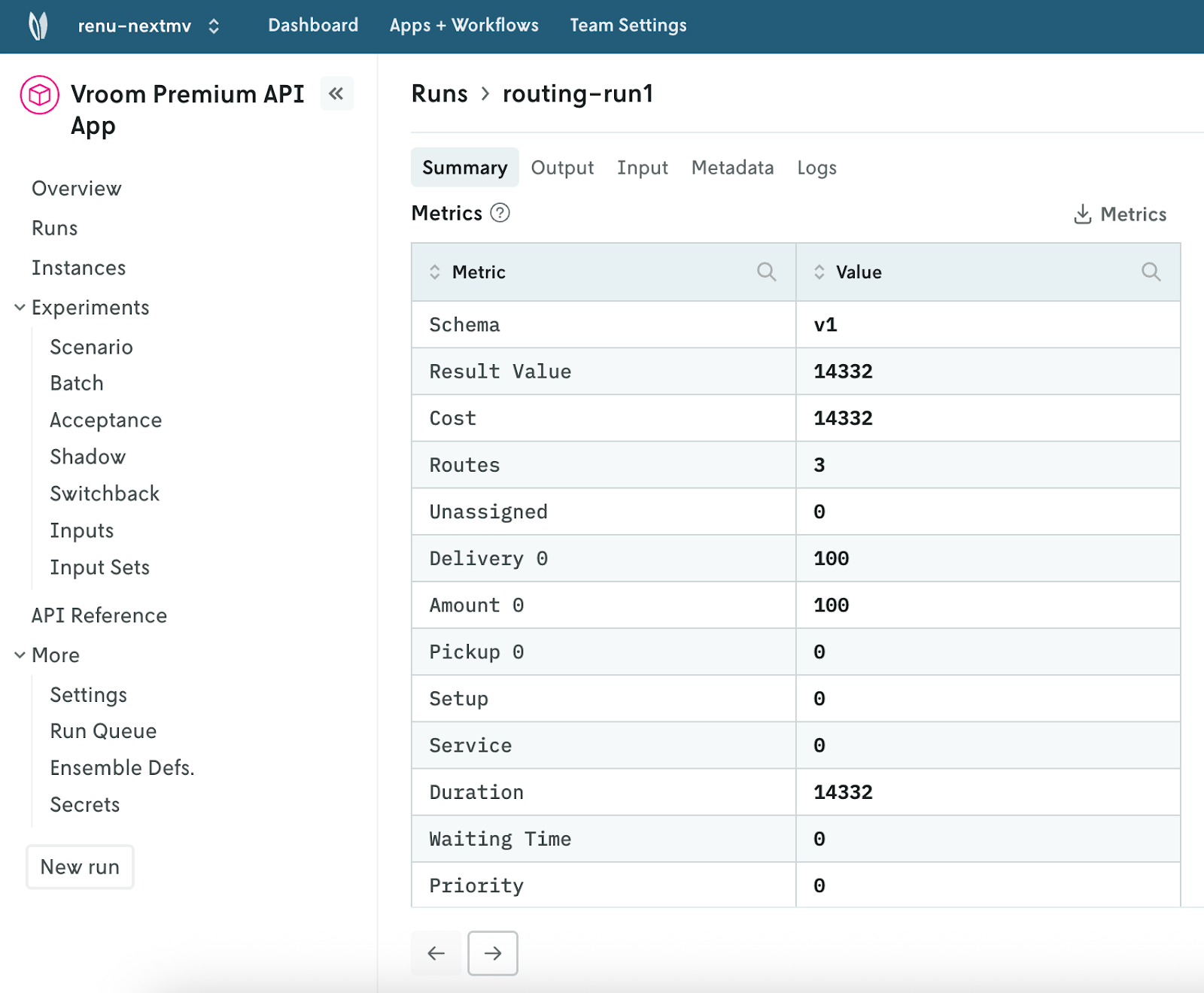Open Scenario experiments
Viewport: 1204px width, 993px height.
click(92, 348)
